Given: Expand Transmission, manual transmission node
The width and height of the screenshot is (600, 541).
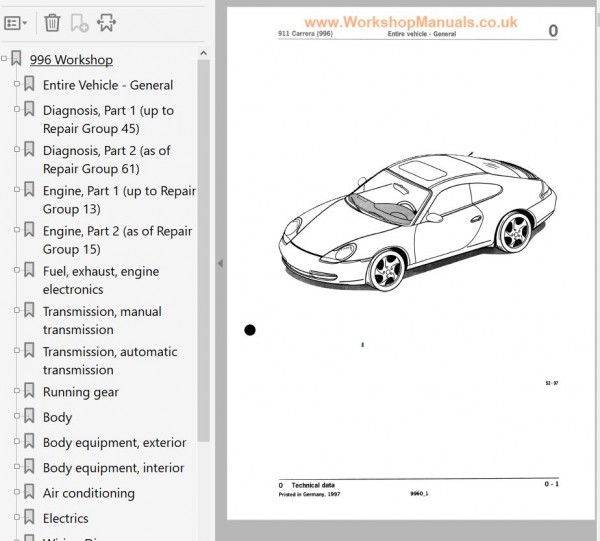Looking at the screenshot, I should coord(17,310).
